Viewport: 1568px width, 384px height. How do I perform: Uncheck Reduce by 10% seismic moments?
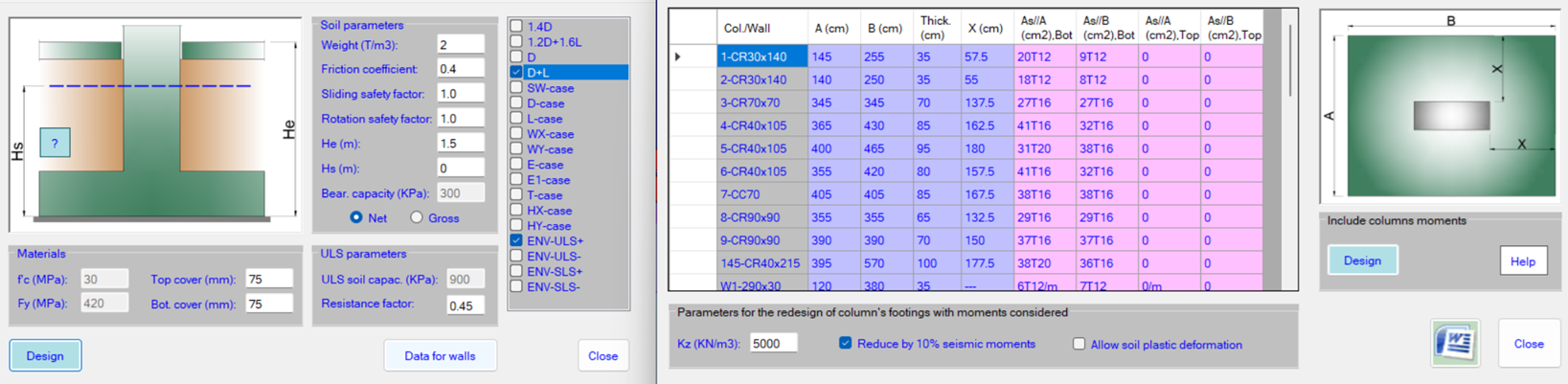[x=845, y=343]
